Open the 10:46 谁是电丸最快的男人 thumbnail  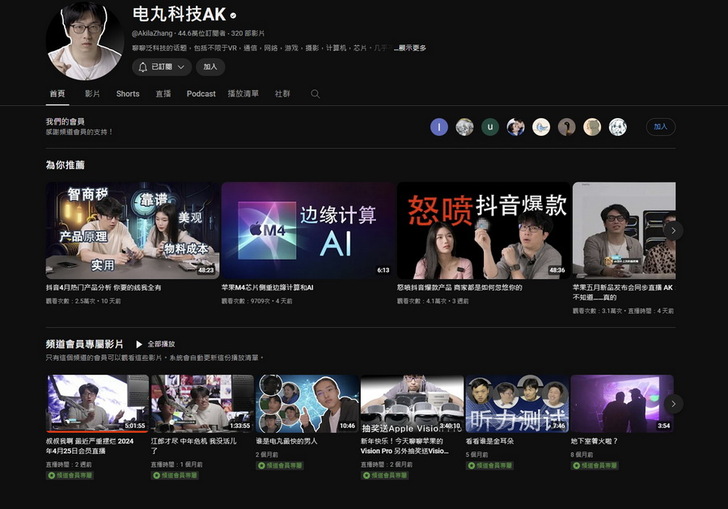pyautogui.click(x=307, y=404)
